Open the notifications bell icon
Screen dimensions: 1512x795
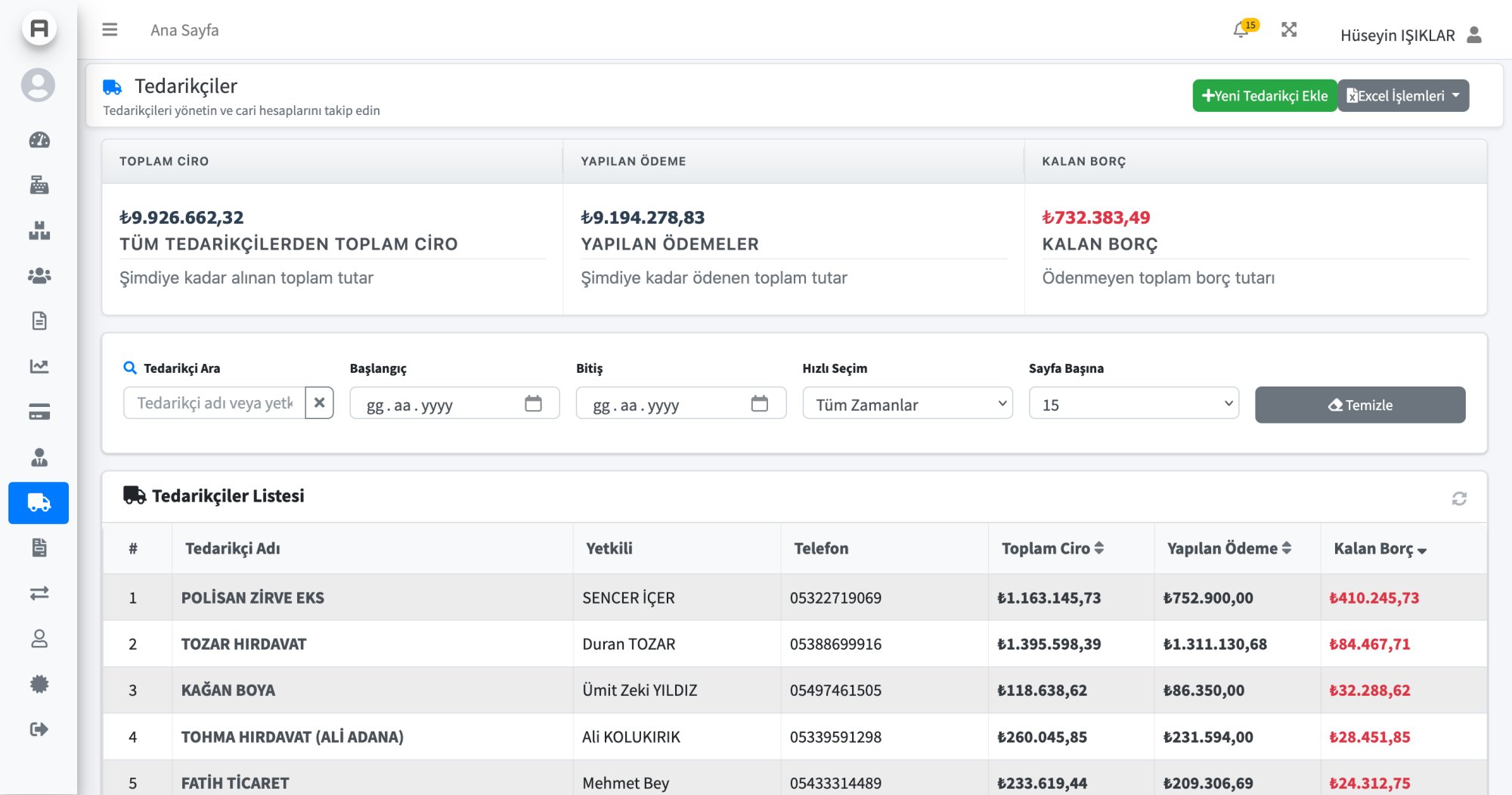pyautogui.click(x=1241, y=30)
